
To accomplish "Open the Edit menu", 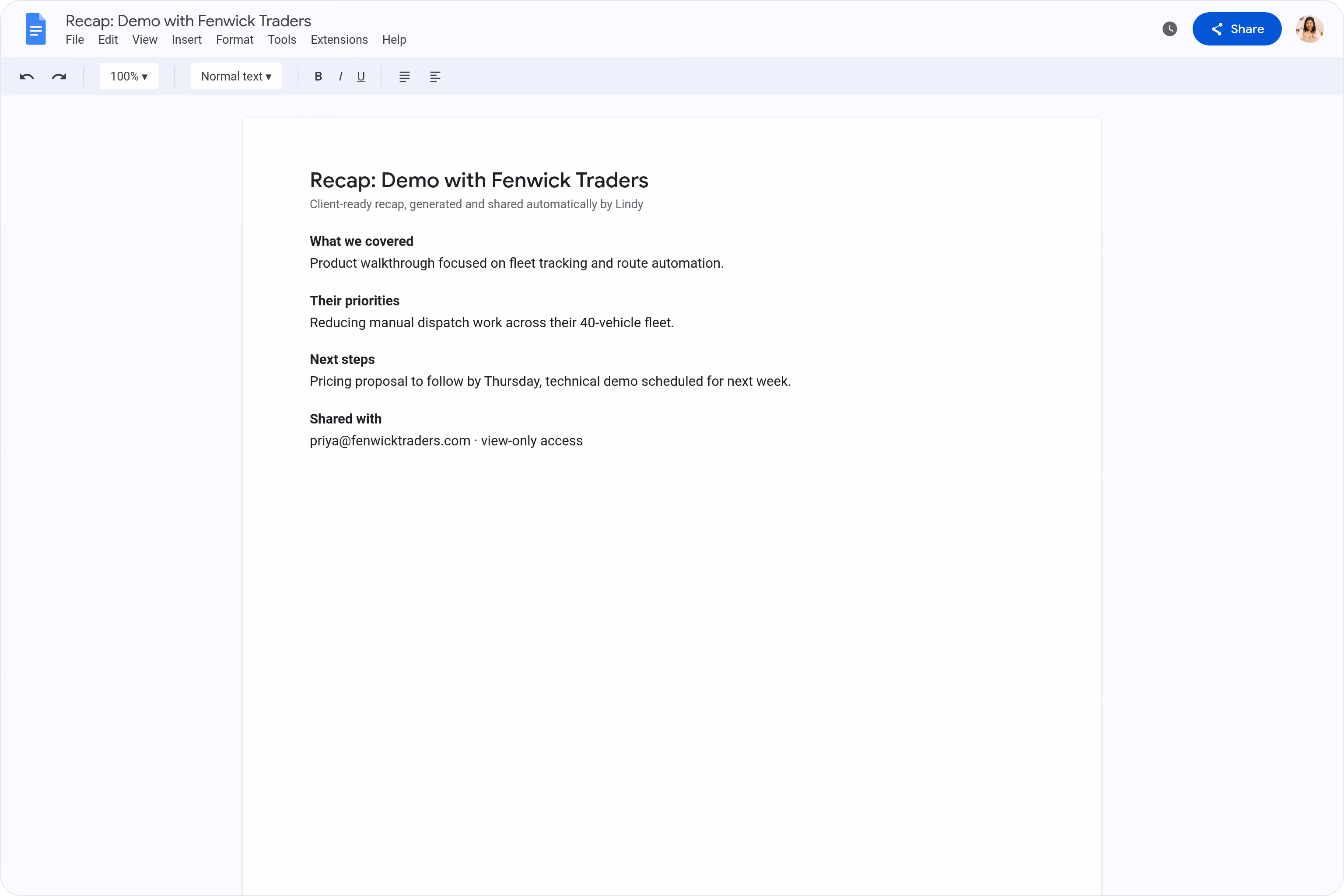I will [108, 40].
